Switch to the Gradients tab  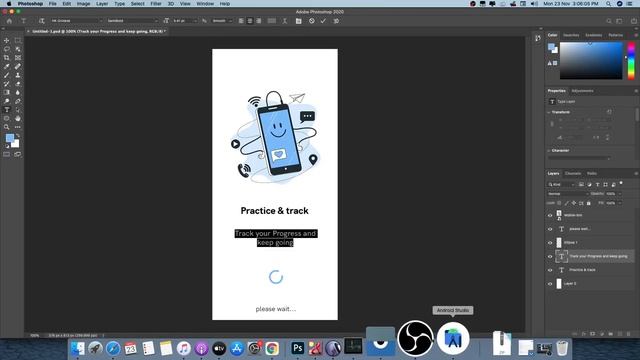[x=593, y=35]
